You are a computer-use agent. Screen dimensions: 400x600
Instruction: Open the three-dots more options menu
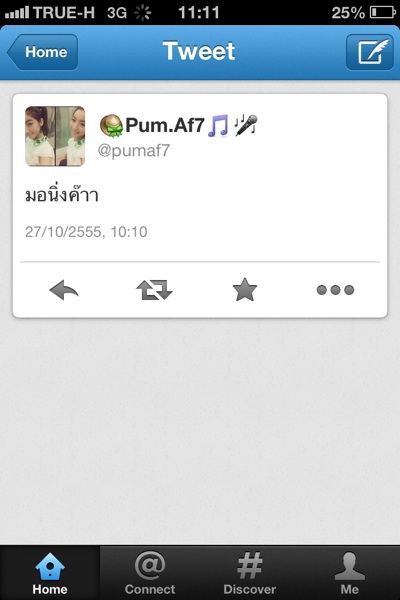pyautogui.click(x=335, y=290)
